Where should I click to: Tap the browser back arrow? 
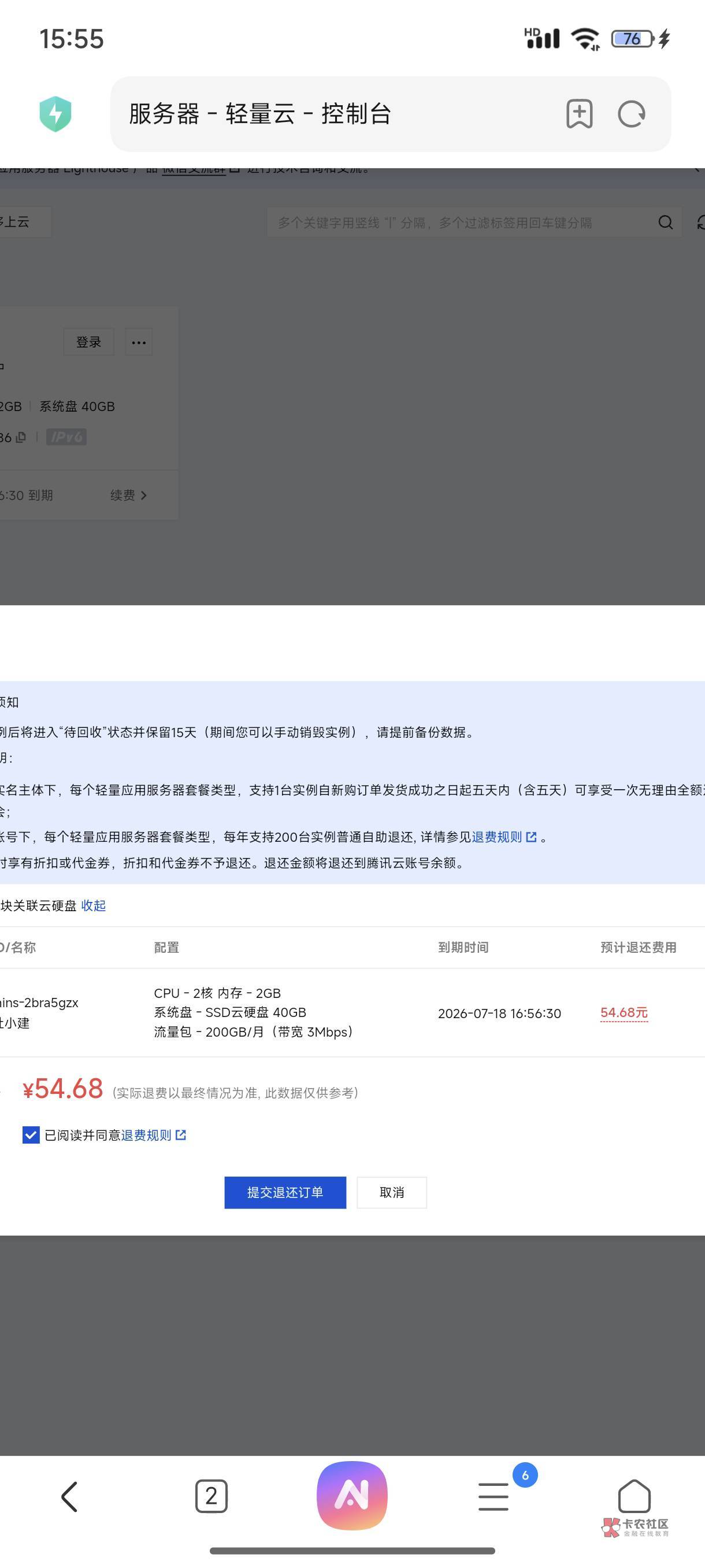[69, 1496]
